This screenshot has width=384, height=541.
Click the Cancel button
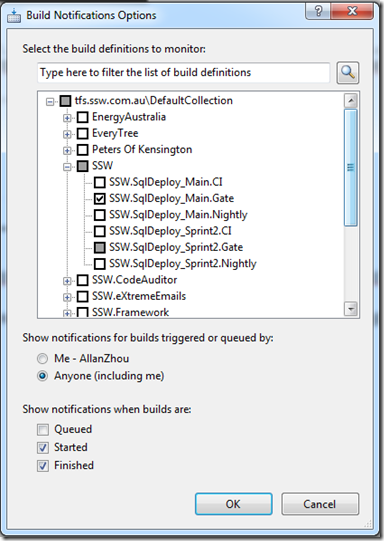pyautogui.click(x=320, y=504)
